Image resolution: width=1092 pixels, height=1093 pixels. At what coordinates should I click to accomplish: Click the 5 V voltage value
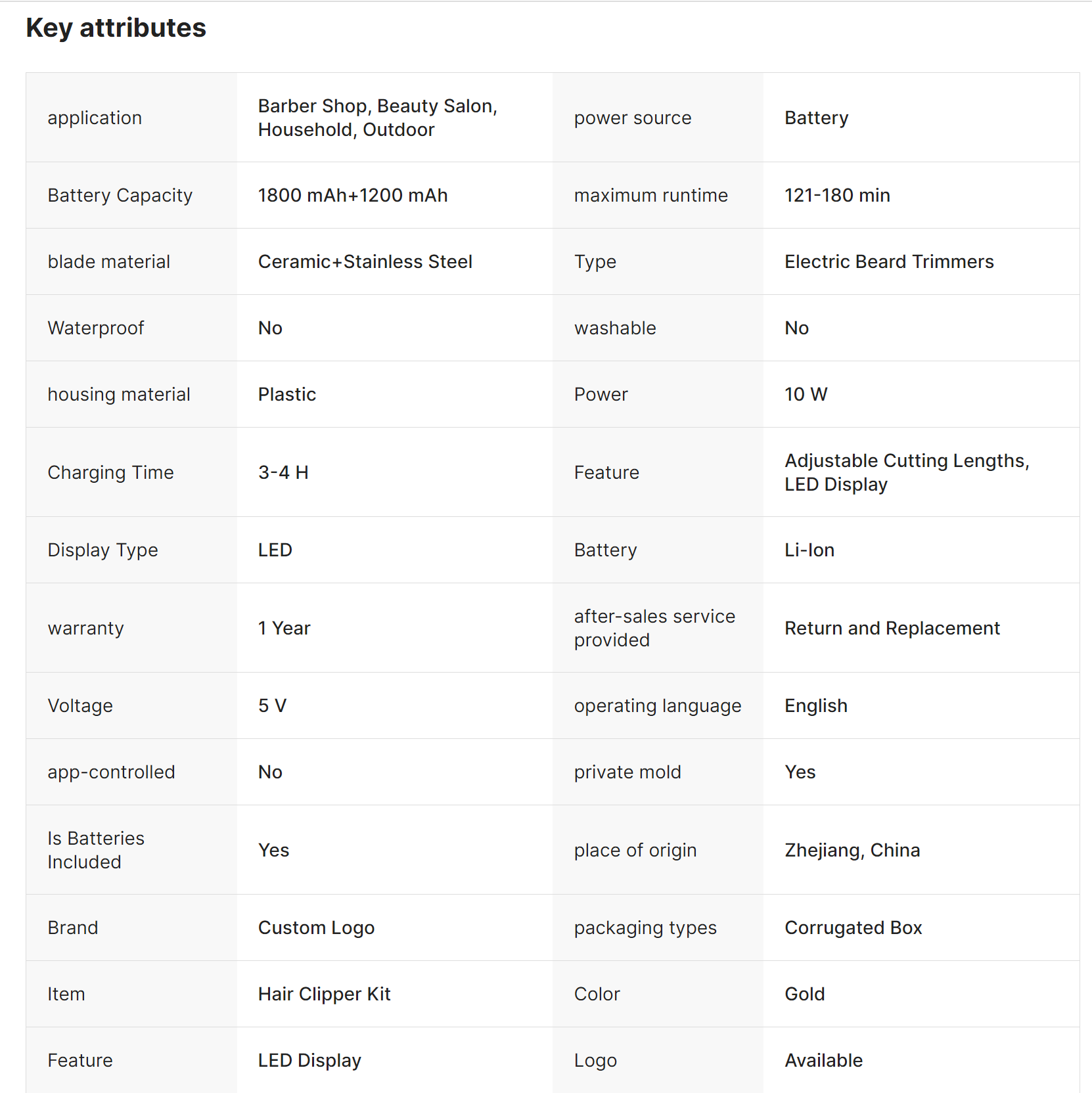click(272, 705)
